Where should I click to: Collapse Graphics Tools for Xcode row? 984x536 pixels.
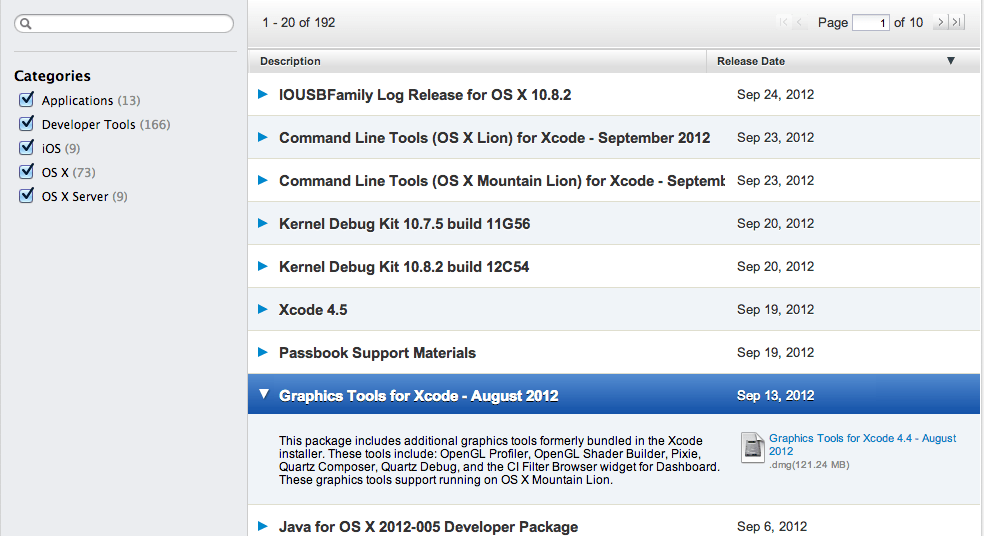[263, 395]
